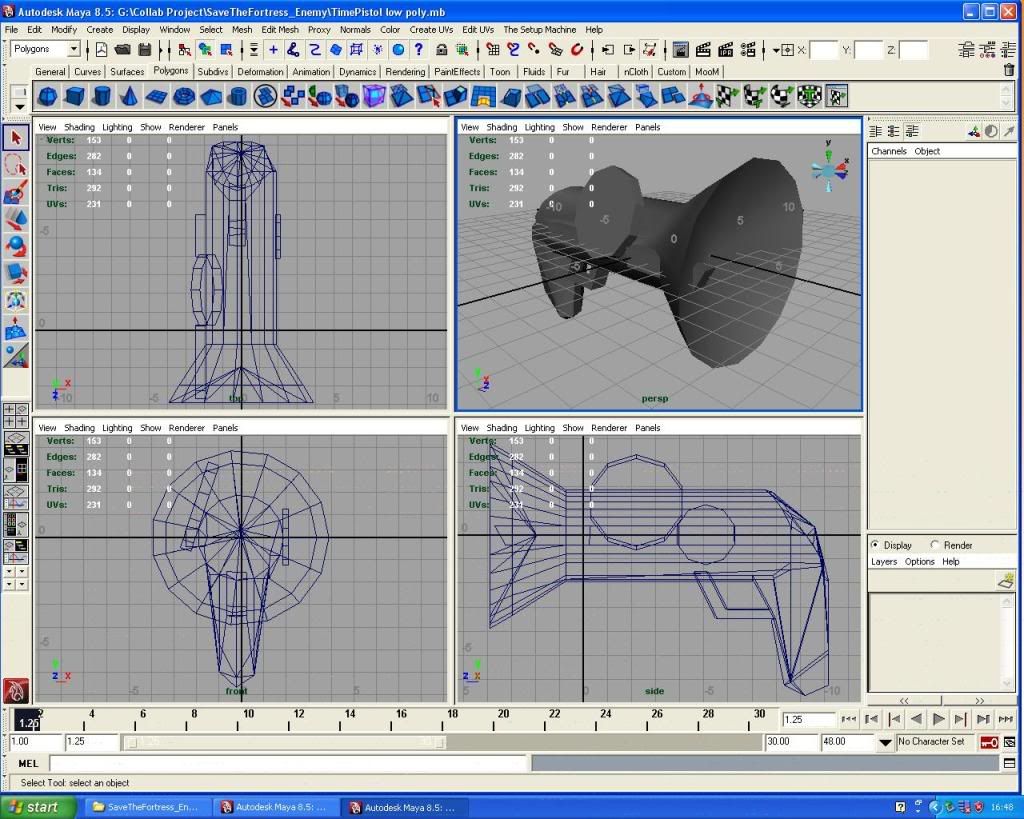Create a polygon cone from shelf
Screen dimensions: 1024x819
pos(129,97)
